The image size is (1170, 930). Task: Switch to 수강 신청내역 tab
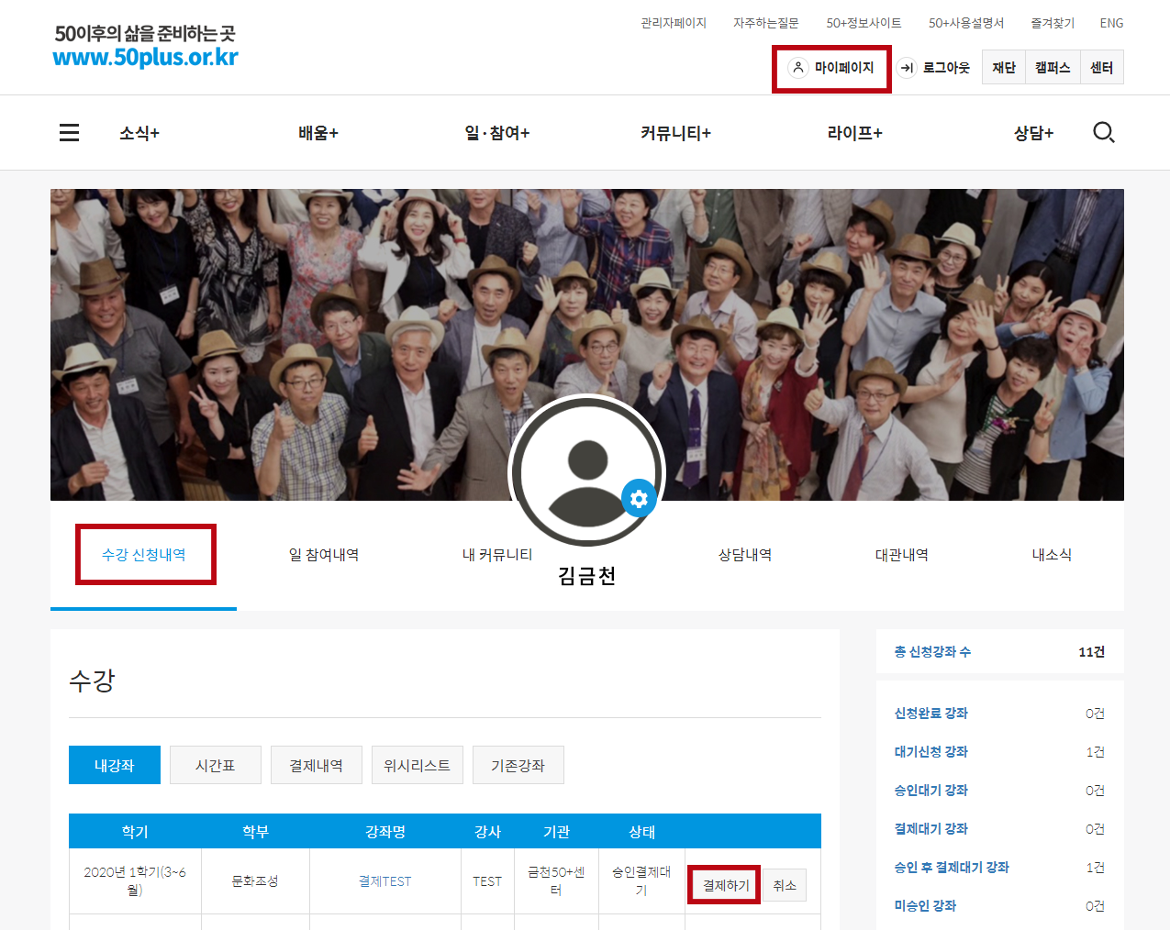(x=143, y=555)
